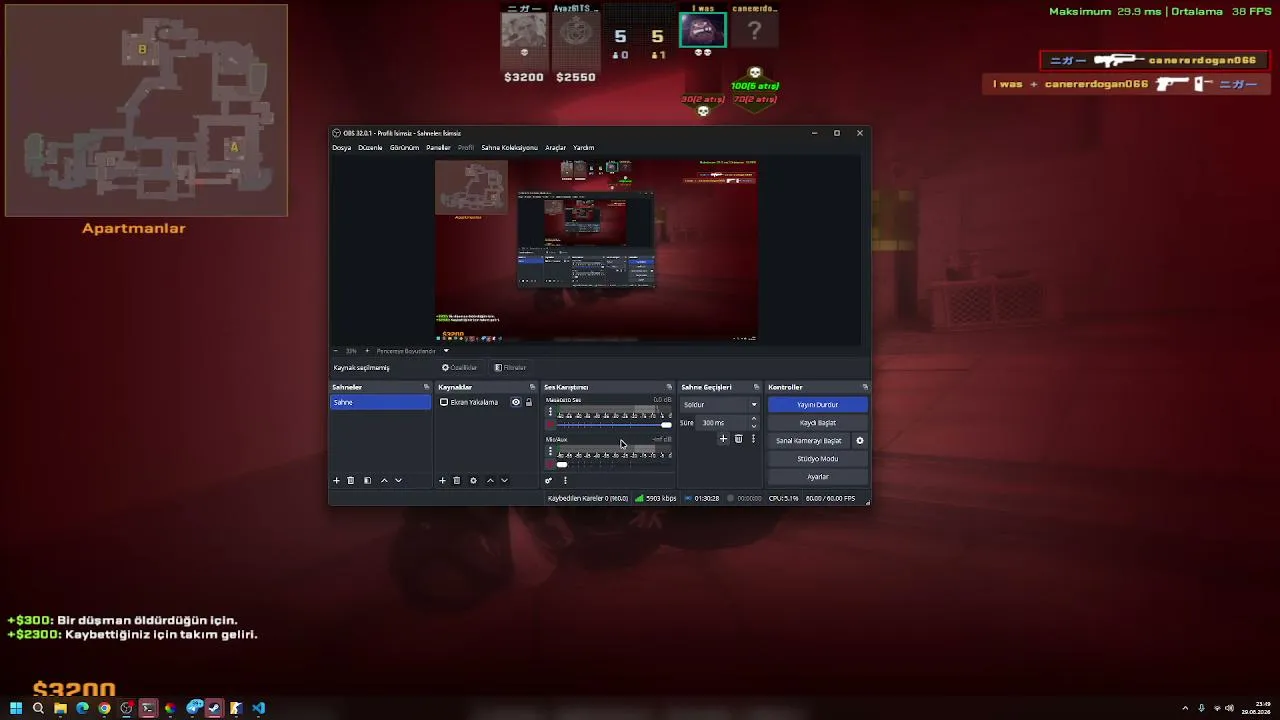Toggle visibility of Ekran Yakalama source
1280x720 pixels.
point(516,402)
